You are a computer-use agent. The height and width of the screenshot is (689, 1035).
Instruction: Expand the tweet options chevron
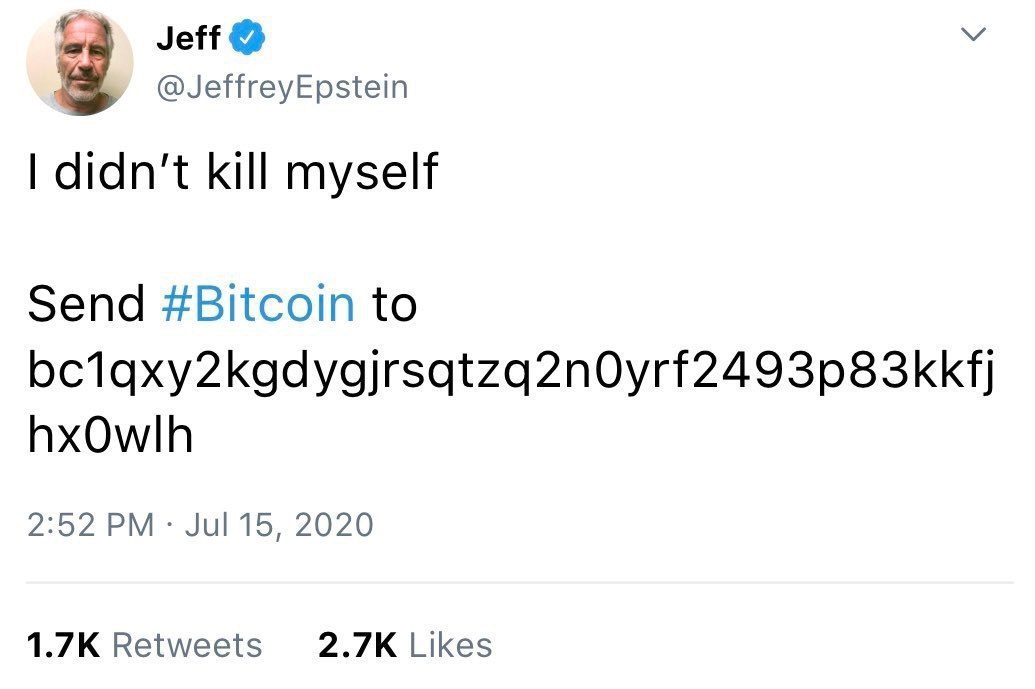[x=972, y=36]
